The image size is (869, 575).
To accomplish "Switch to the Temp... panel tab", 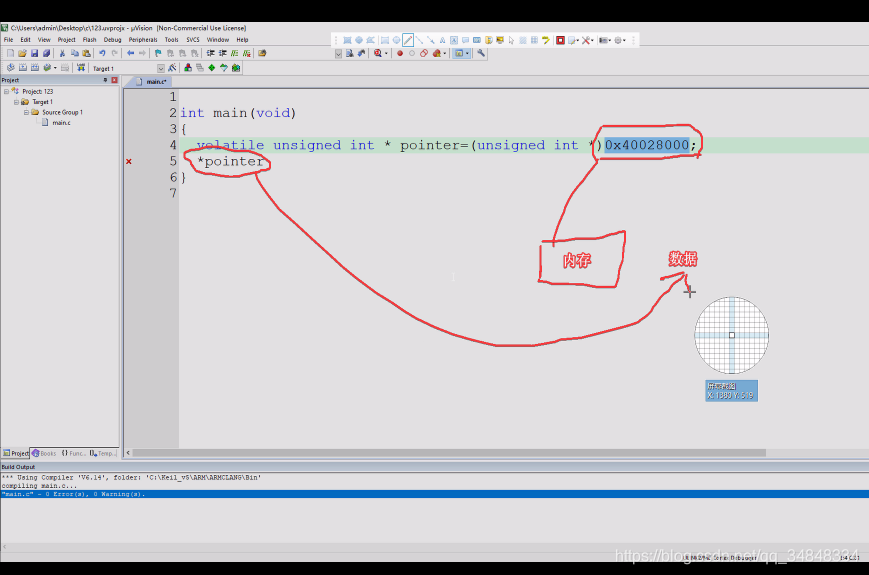I will click(103, 453).
